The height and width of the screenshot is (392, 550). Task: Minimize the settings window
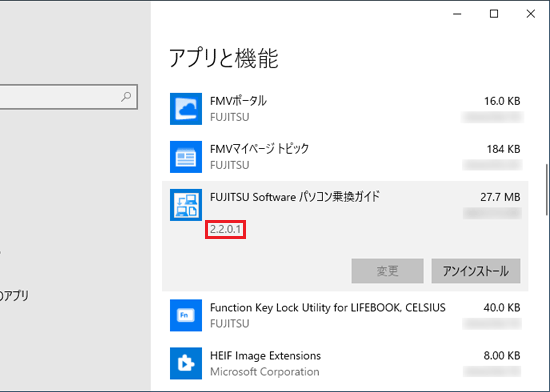(x=457, y=14)
